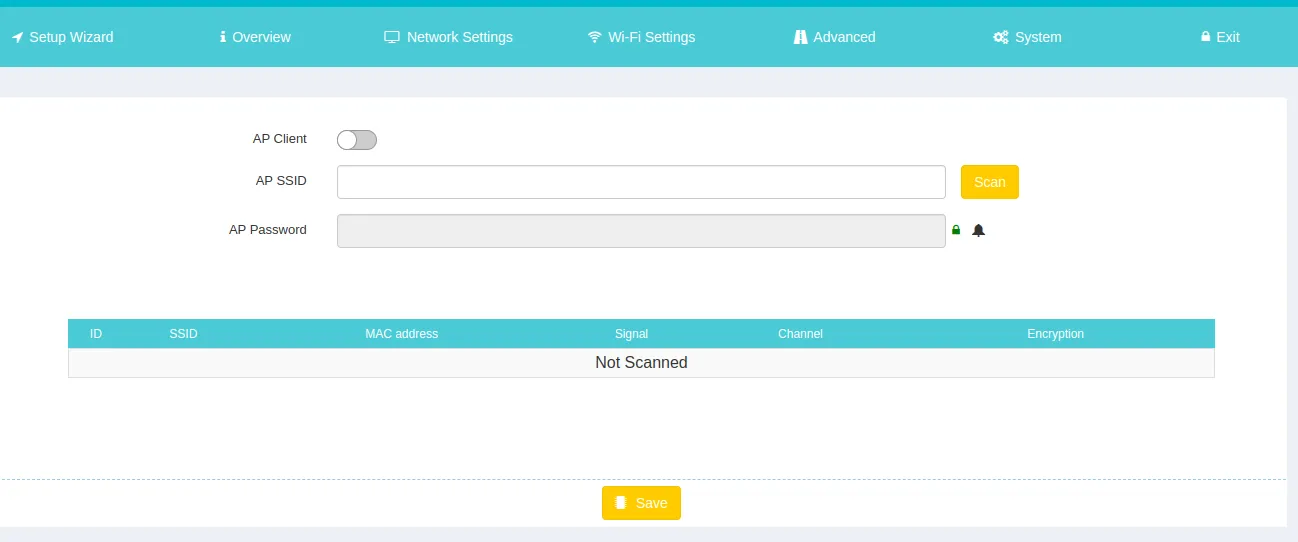Click the System gears icon
1298x542 pixels.
click(1000, 37)
